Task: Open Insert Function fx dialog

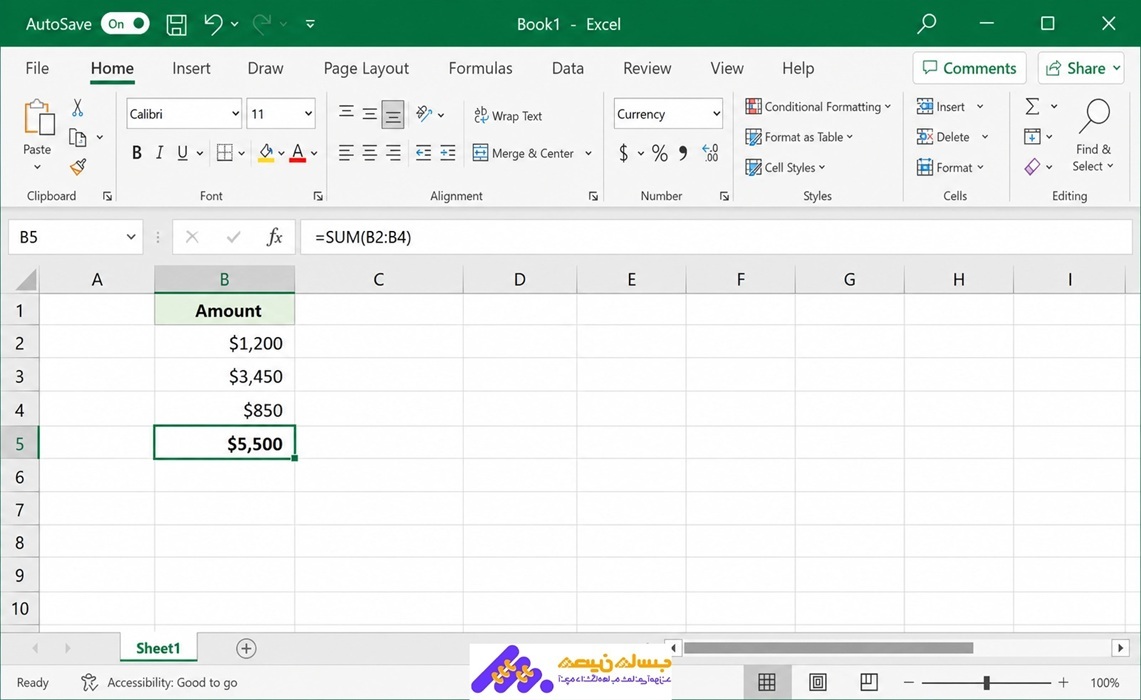Action: point(274,237)
